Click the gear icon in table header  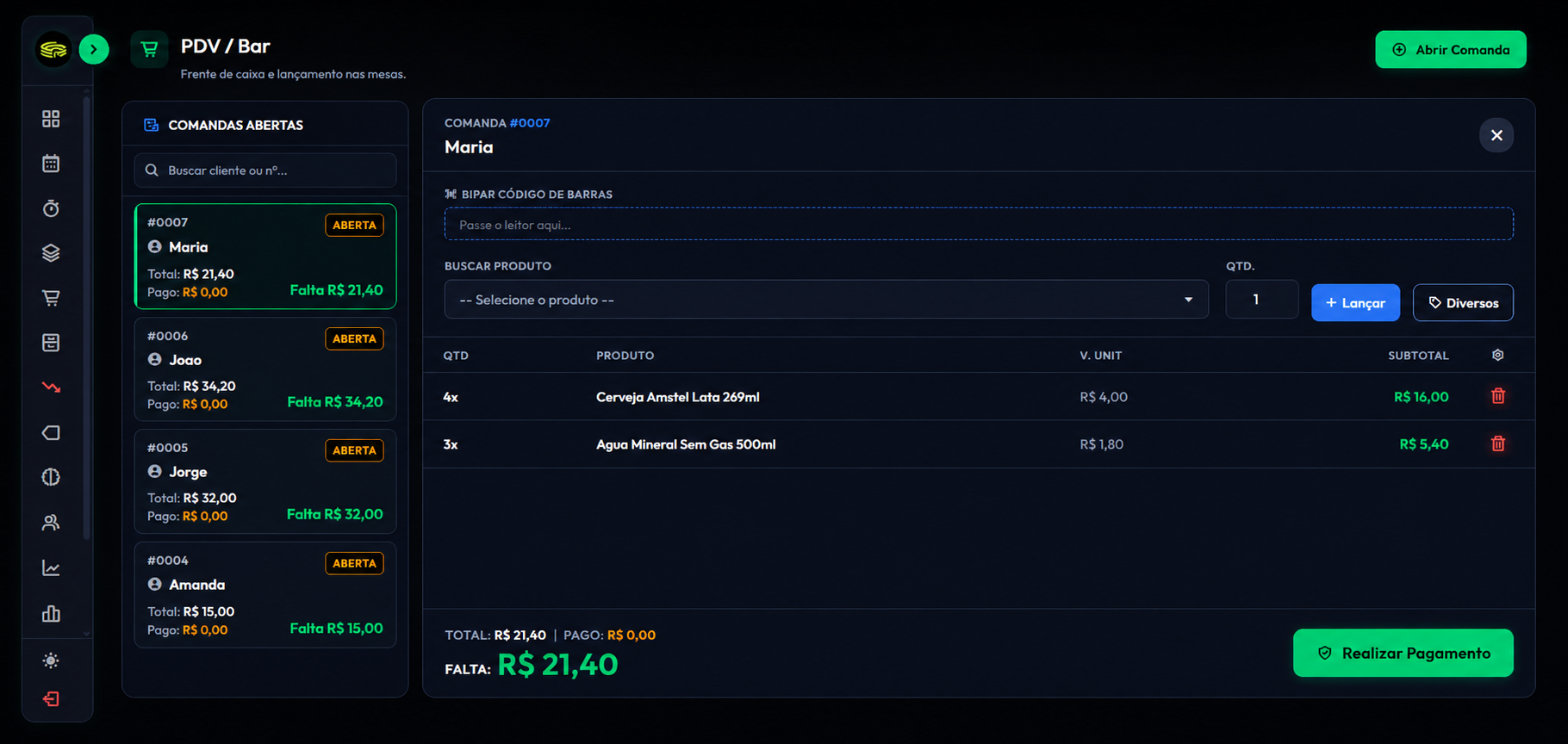tap(1497, 355)
